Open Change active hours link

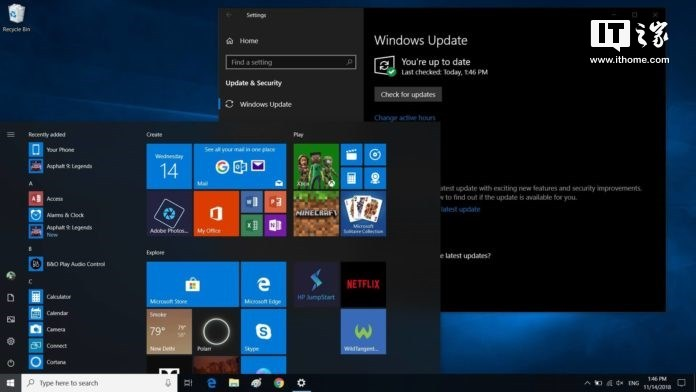point(405,118)
